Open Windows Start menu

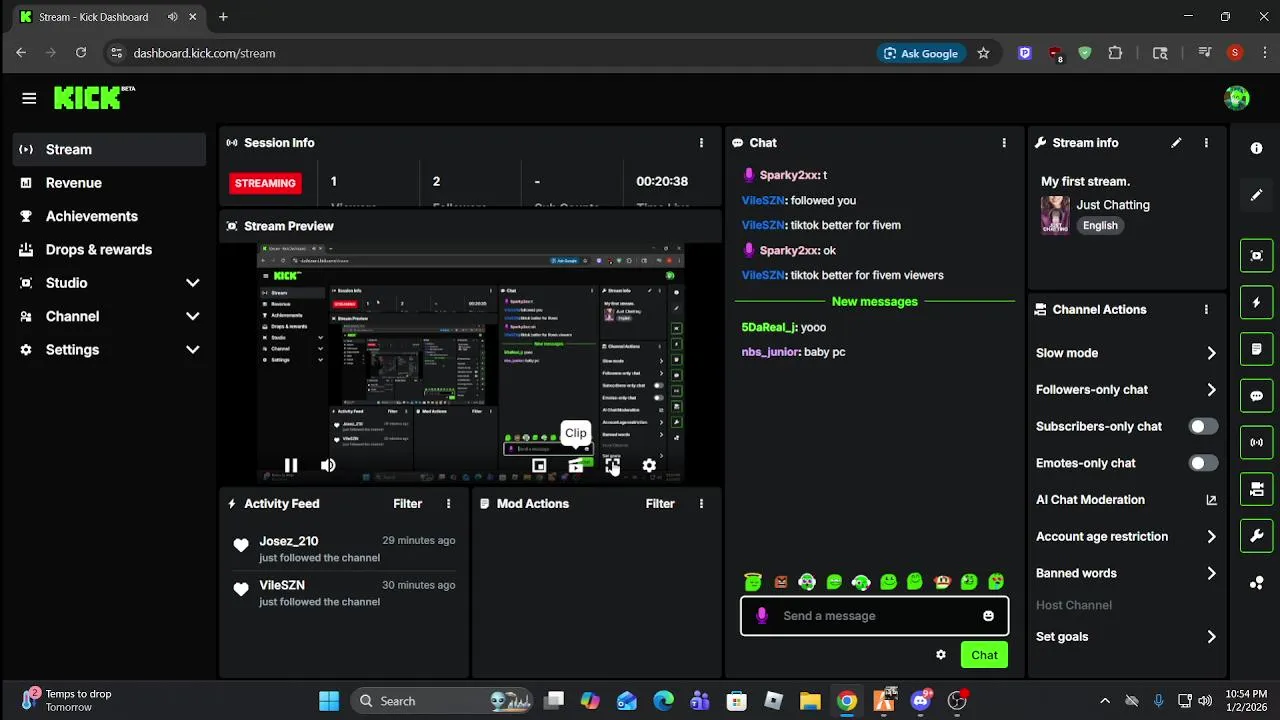pyautogui.click(x=329, y=701)
